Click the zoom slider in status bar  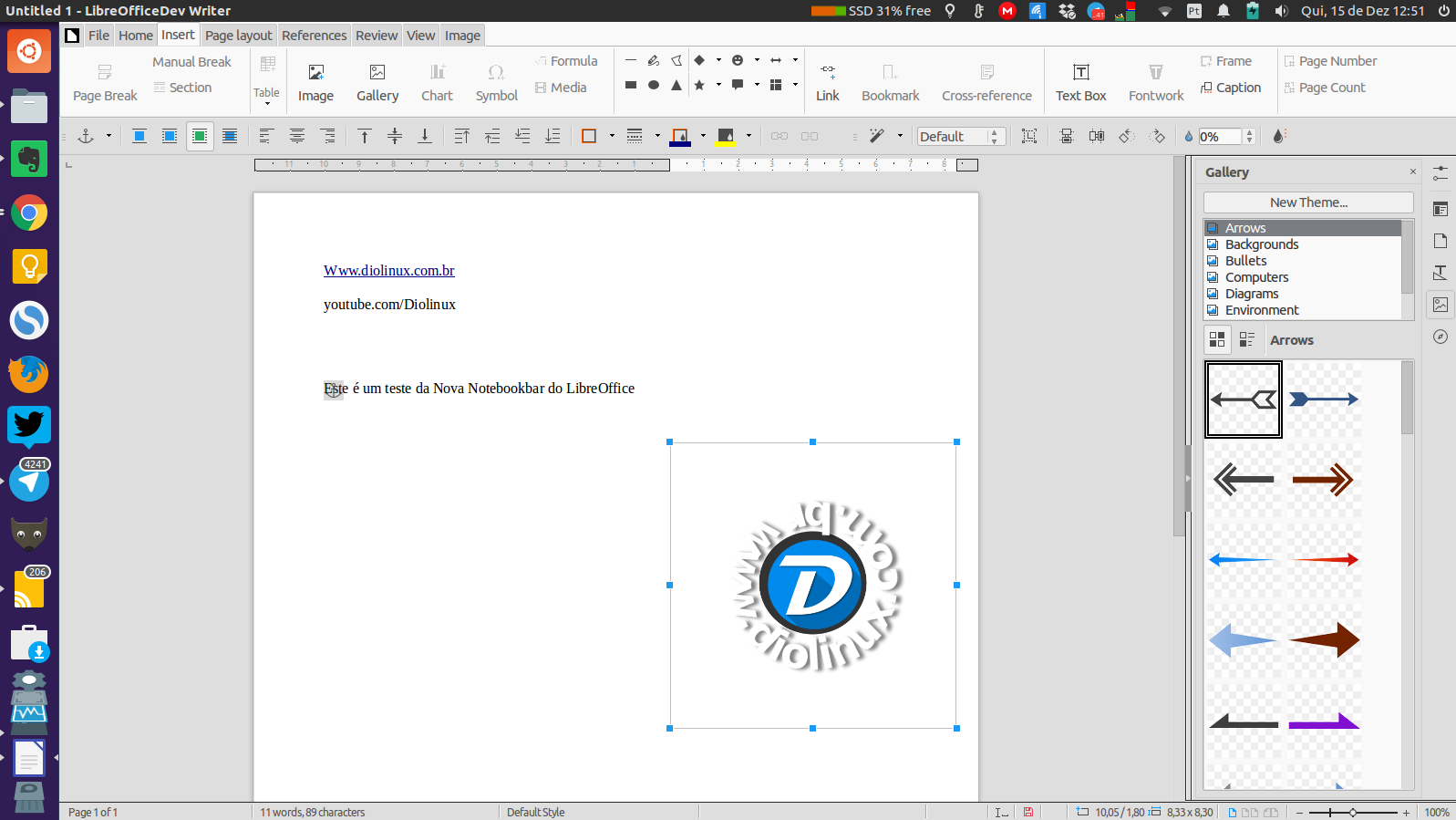point(1352,812)
